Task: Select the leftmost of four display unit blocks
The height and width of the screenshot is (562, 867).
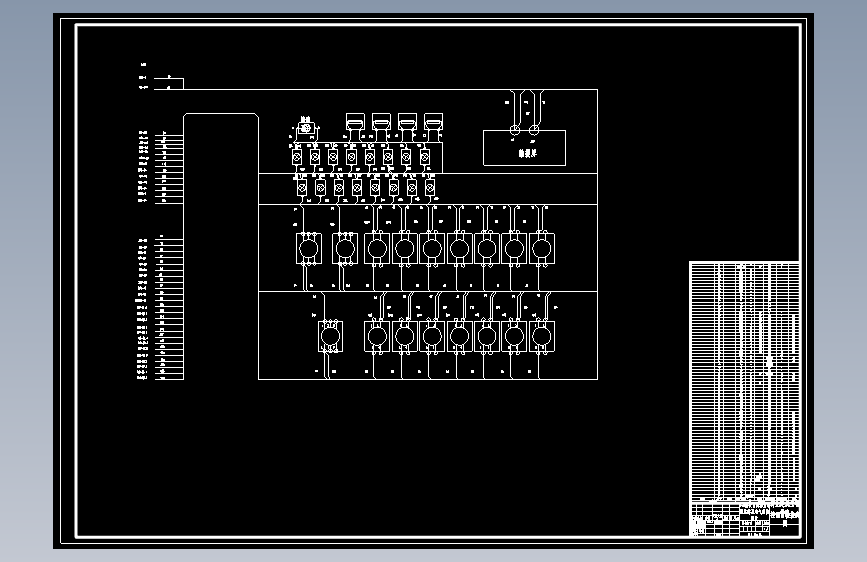Action: tap(355, 122)
